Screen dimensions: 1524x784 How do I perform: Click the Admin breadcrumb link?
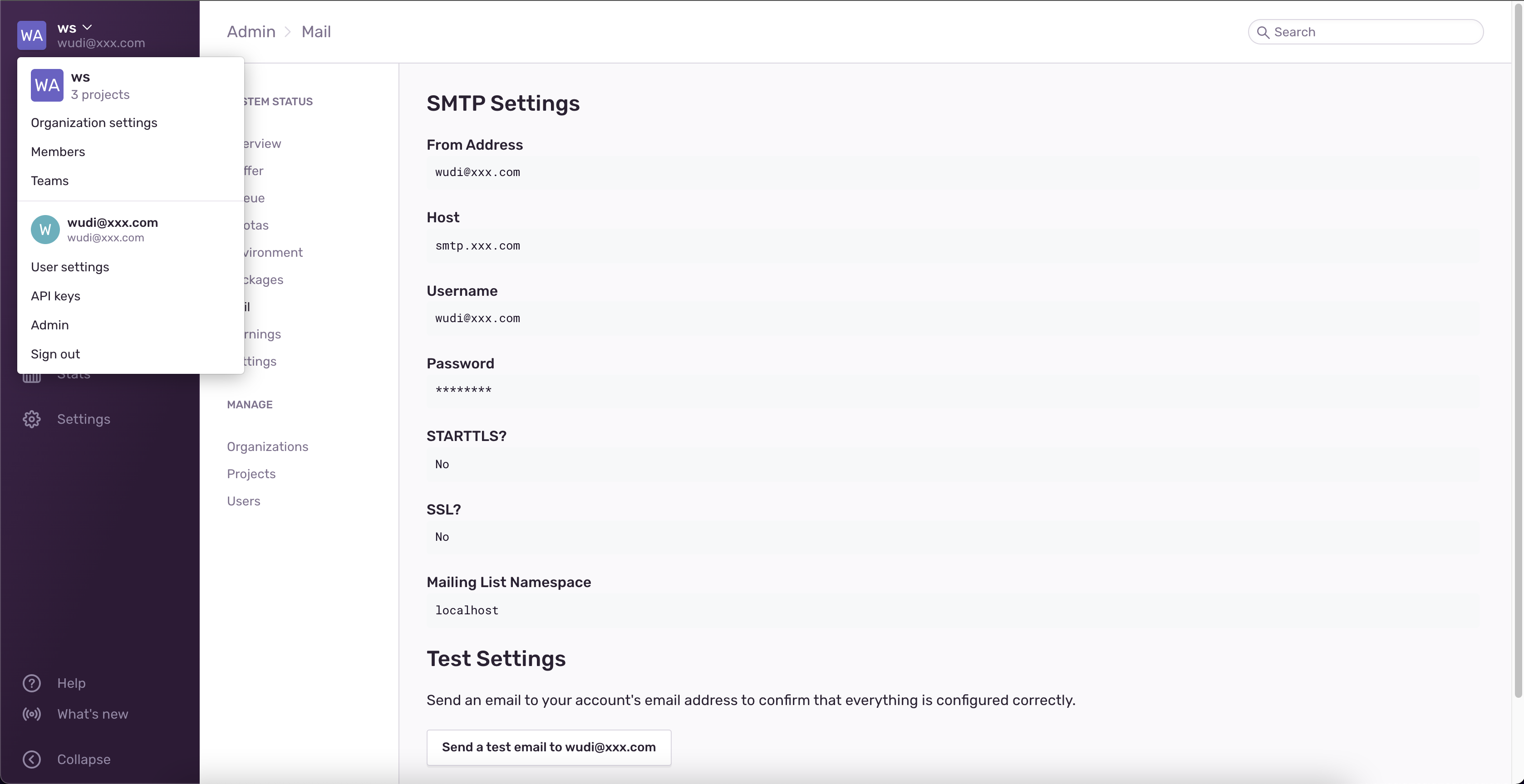pyautogui.click(x=251, y=32)
